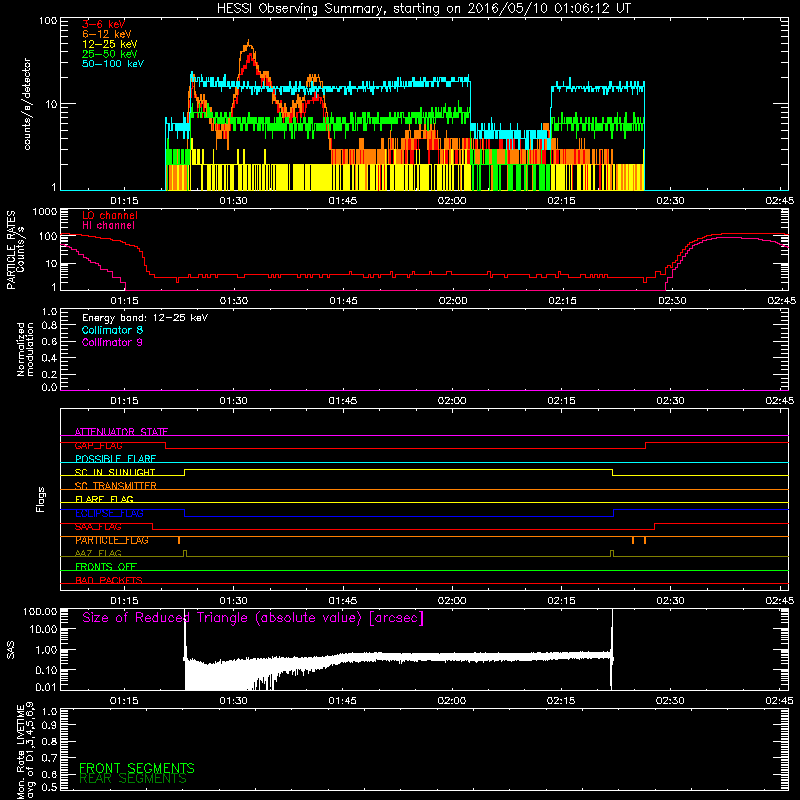Viewport: 800px width, 800px height.
Task: Click the Normalized modulation axis label
Action: tap(25, 349)
